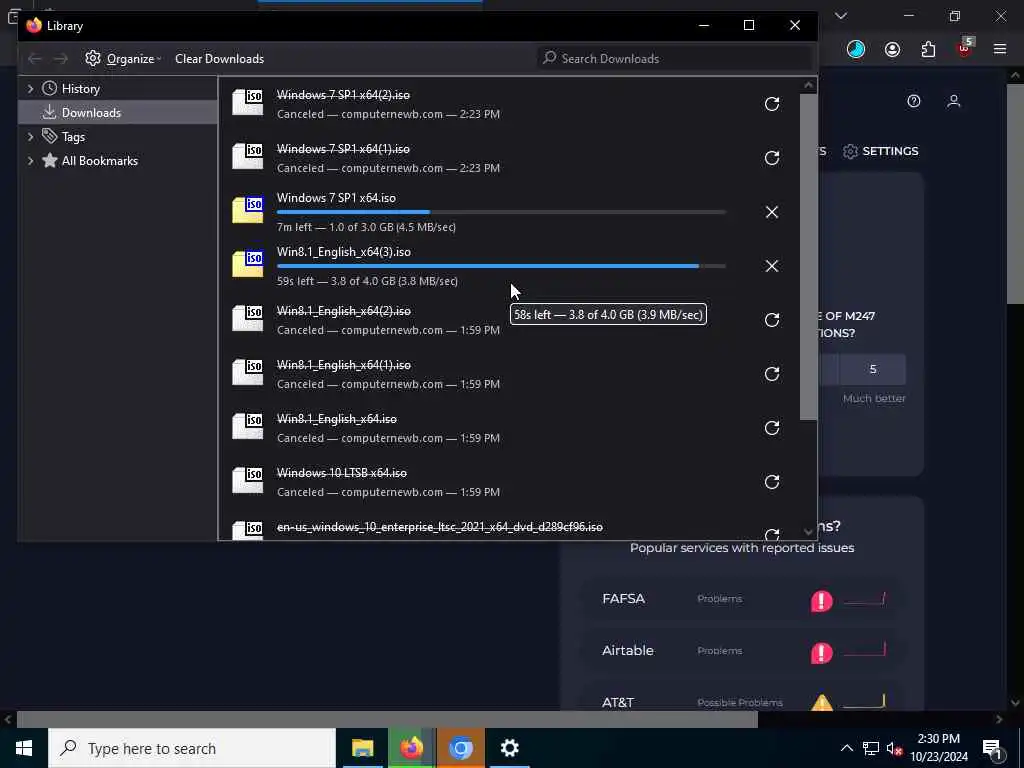Open the notification center icon
This screenshot has width=1024, height=768.
point(992,748)
